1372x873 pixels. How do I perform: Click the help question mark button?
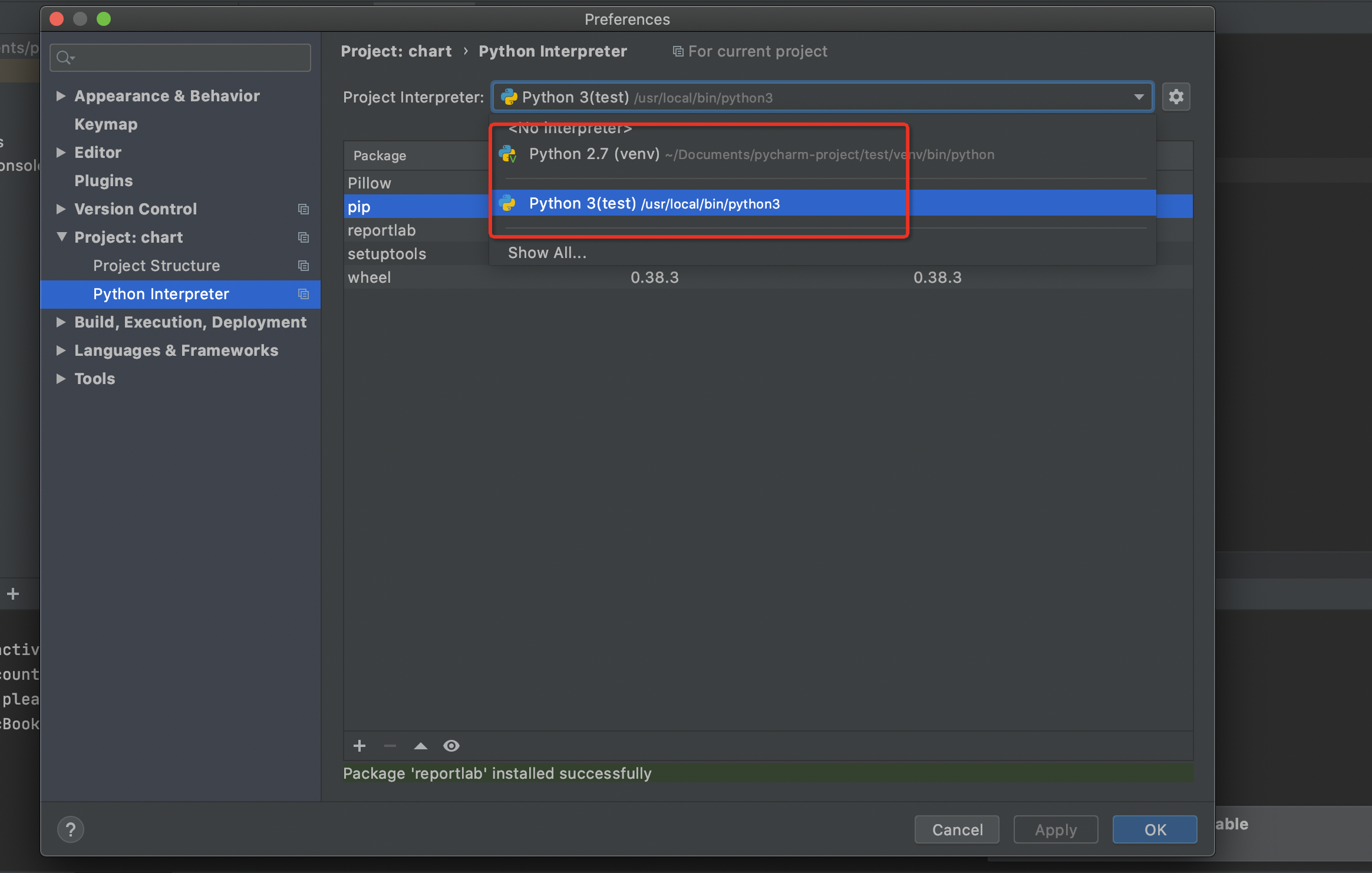click(x=71, y=829)
